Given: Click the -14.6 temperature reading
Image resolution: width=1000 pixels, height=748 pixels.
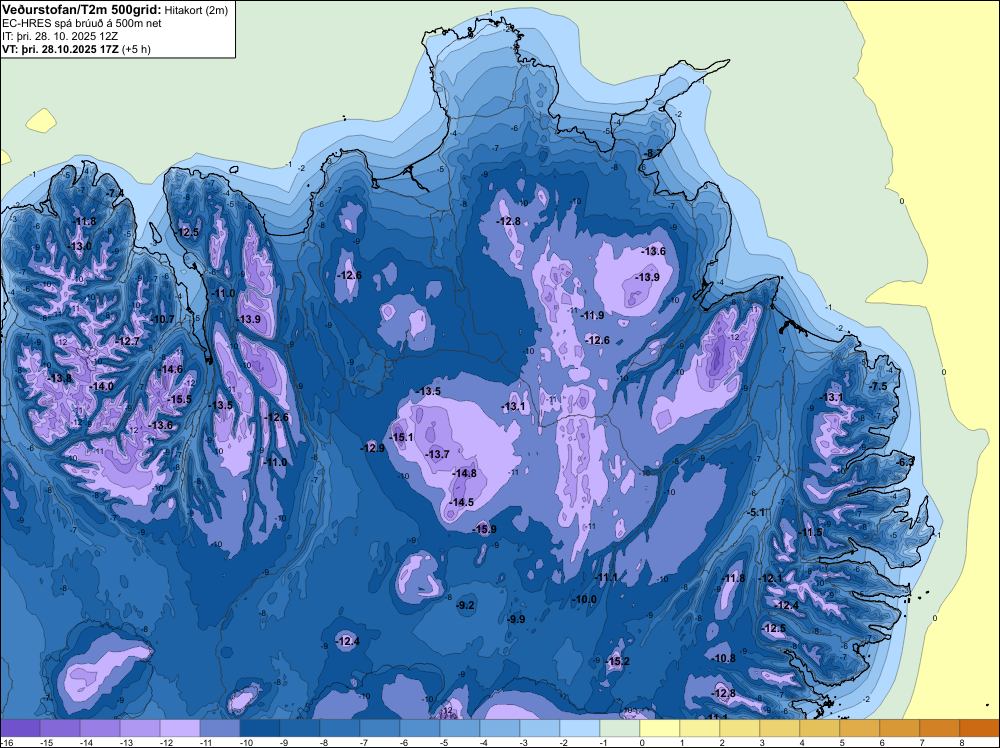Looking at the screenshot, I should [170, 369].
